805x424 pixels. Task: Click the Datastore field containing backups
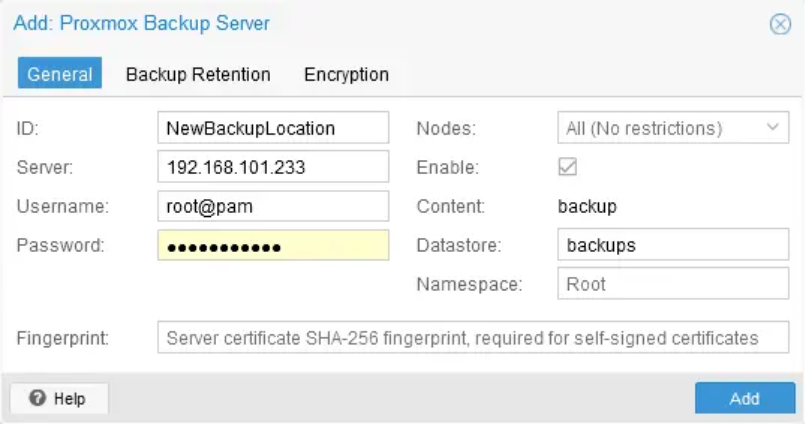click(672, 246)
